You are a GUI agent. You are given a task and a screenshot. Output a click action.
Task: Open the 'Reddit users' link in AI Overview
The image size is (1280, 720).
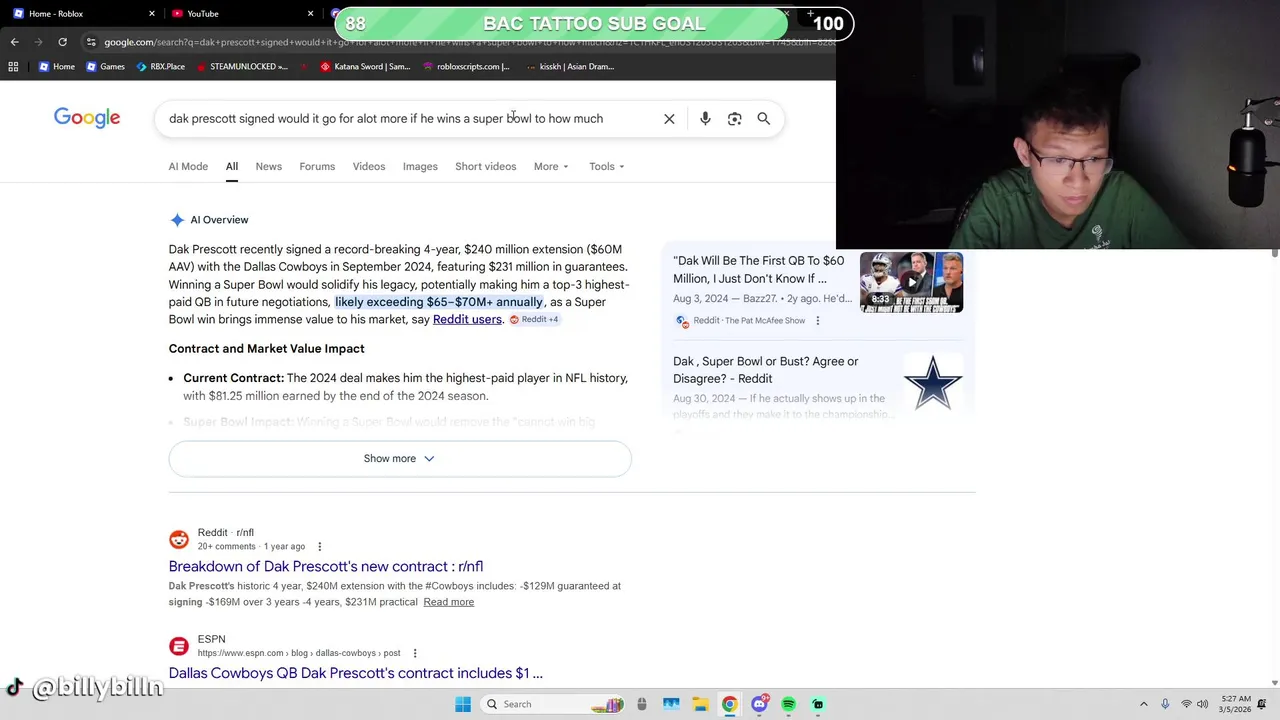pos(467,319)
